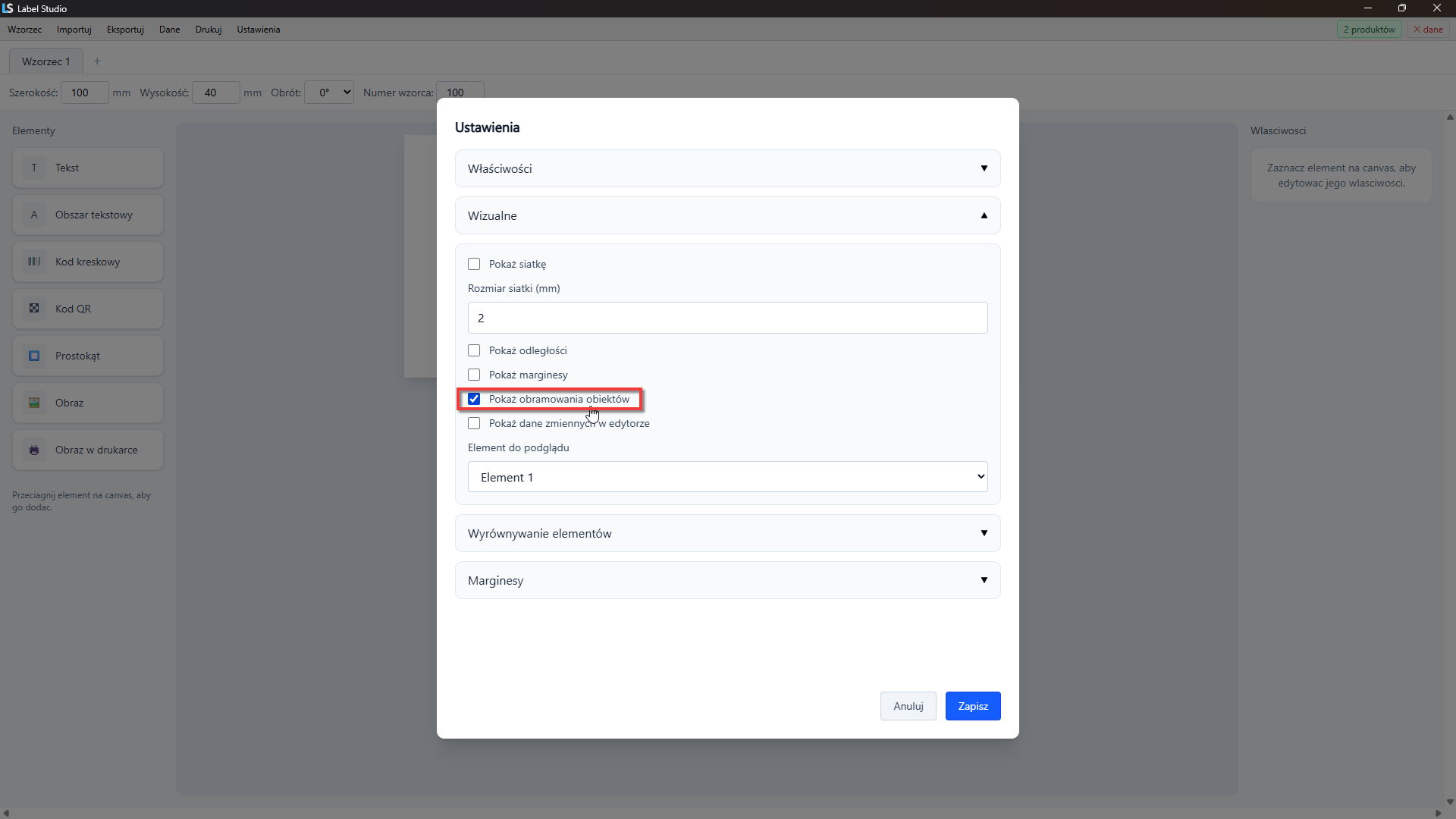The width and height of the screenshot is (1456, 819).
Task: Click the 2 produktów badge
Action: 1369,30
